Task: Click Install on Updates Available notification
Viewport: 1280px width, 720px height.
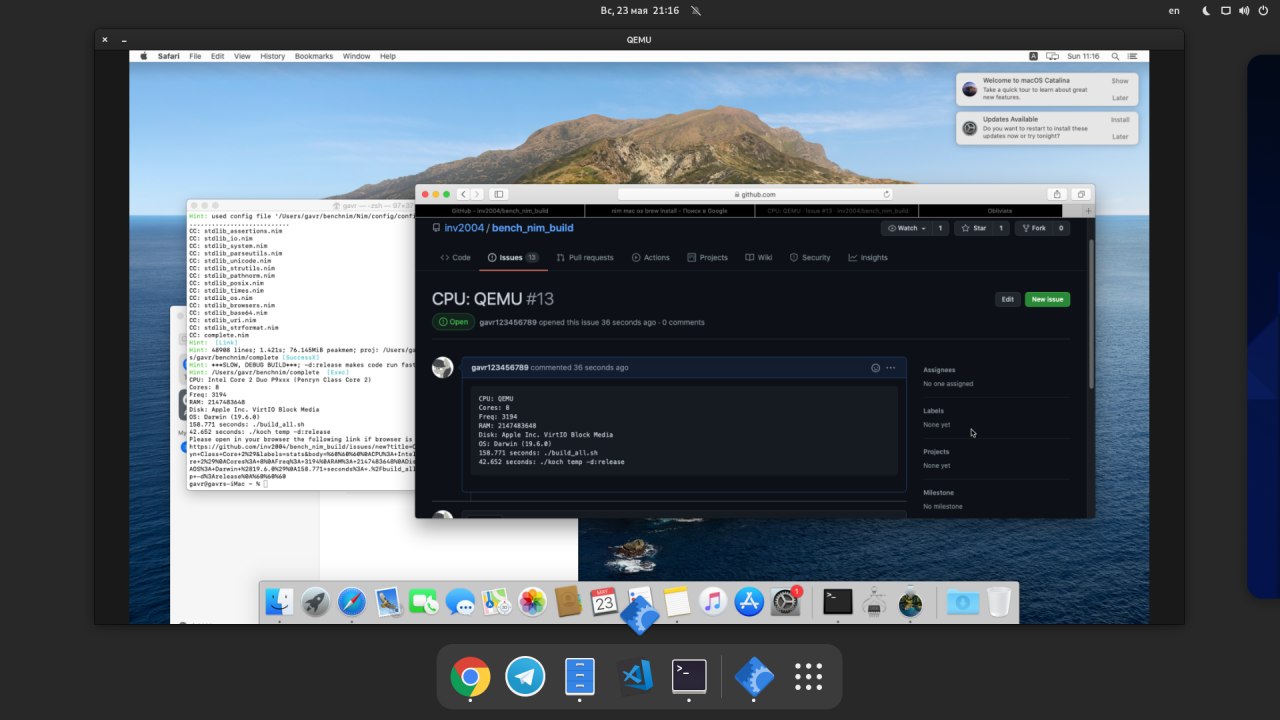Action: click(x=1120, y=120)
